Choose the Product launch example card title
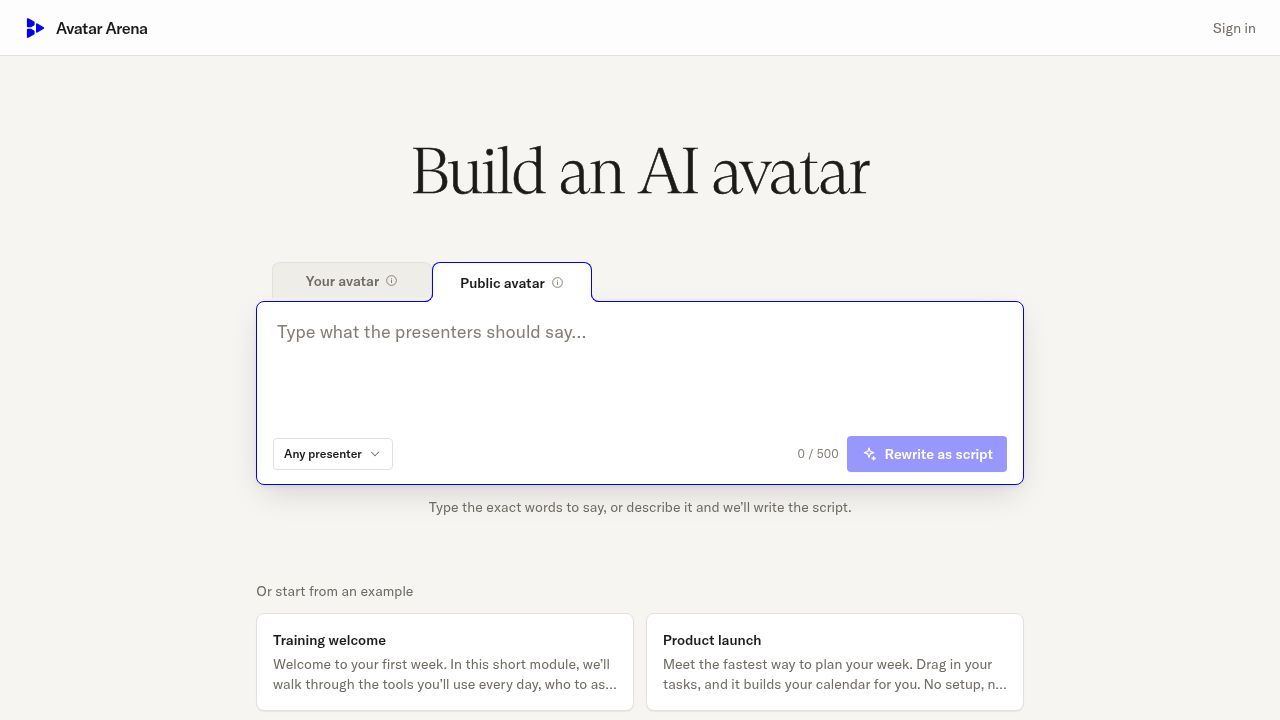 [712, 640]
